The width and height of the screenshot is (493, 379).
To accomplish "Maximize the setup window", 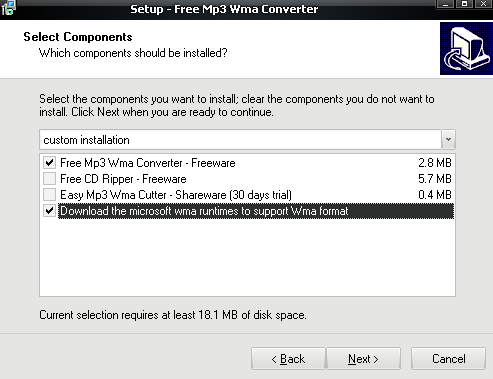I will [x=464, y=4].
